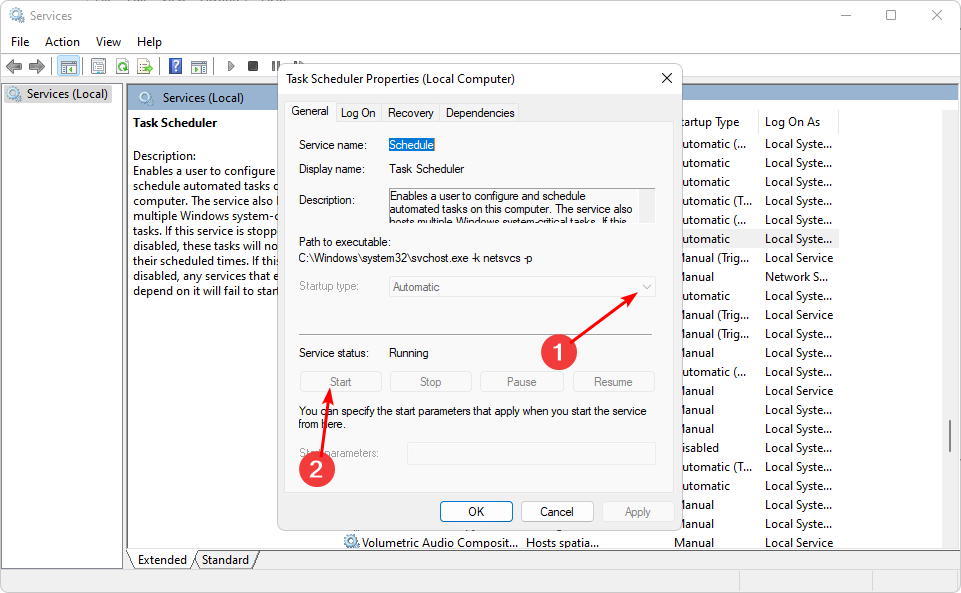Minimize the Services window
This screenshot has width=961, height=593.
point(846,15)
